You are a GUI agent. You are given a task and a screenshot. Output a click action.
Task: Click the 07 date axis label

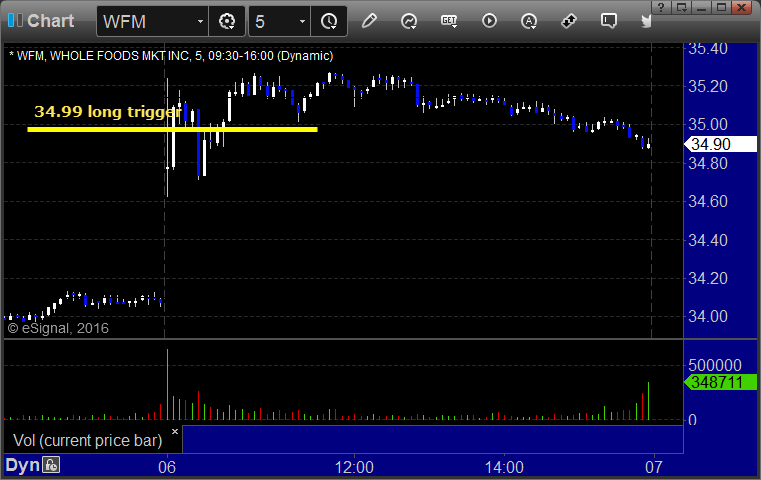[x=654, y=467]
